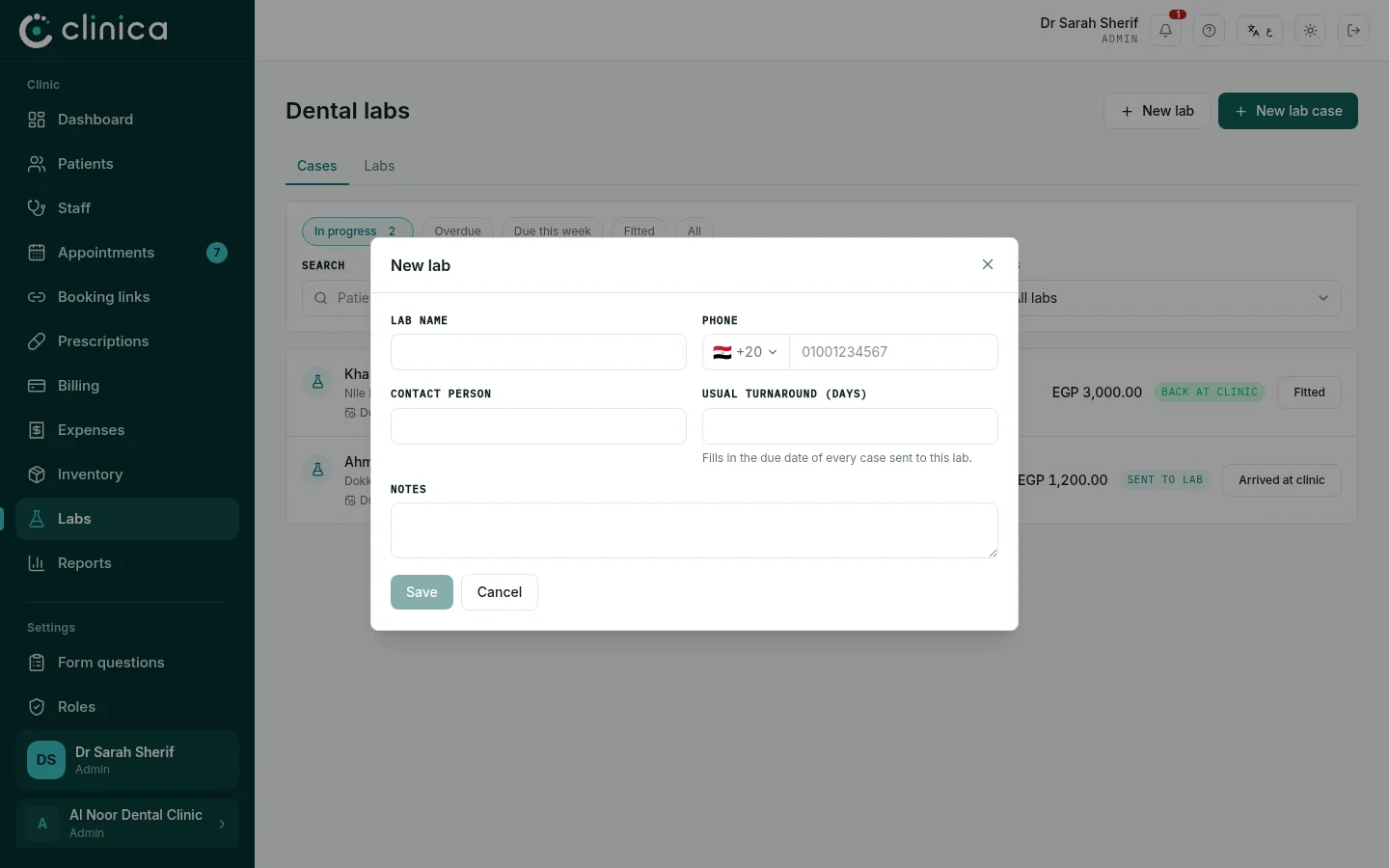
Task: Focus the Contact person field
Action: [x=538, y=426]
